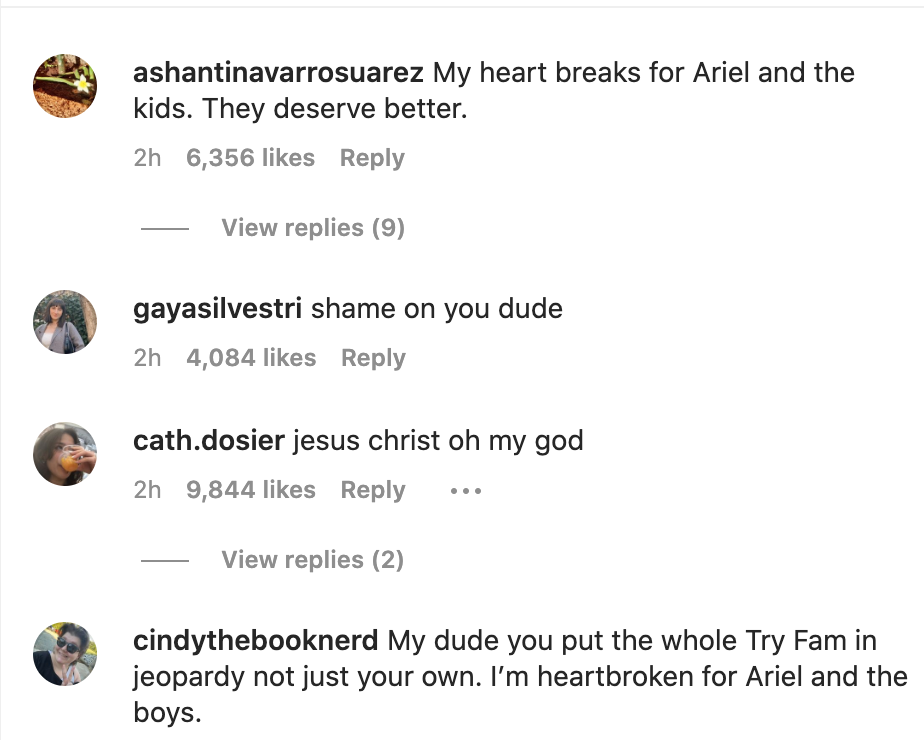This screenshot has width=924, height=740.
Task: View the 6,356 likes list
Action: (250, 158)
